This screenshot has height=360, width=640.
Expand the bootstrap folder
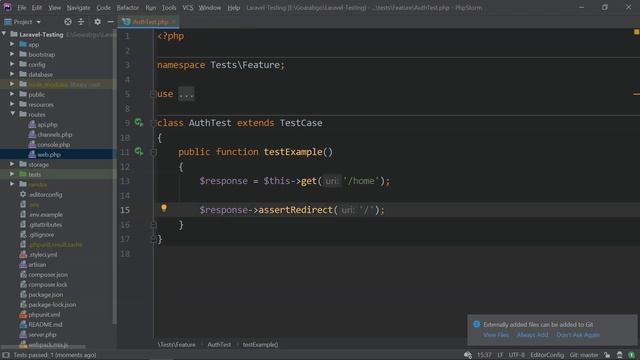(12, 54)
